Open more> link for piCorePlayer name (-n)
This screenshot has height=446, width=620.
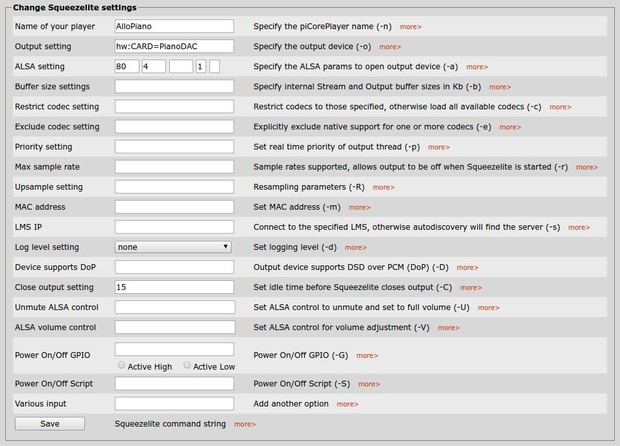point(410,27)
